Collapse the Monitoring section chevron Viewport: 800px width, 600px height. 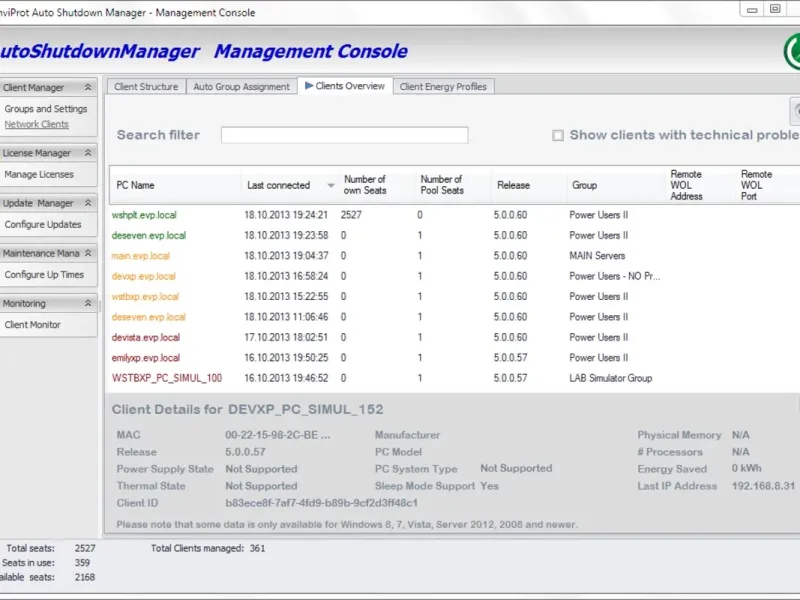point(88,303)
